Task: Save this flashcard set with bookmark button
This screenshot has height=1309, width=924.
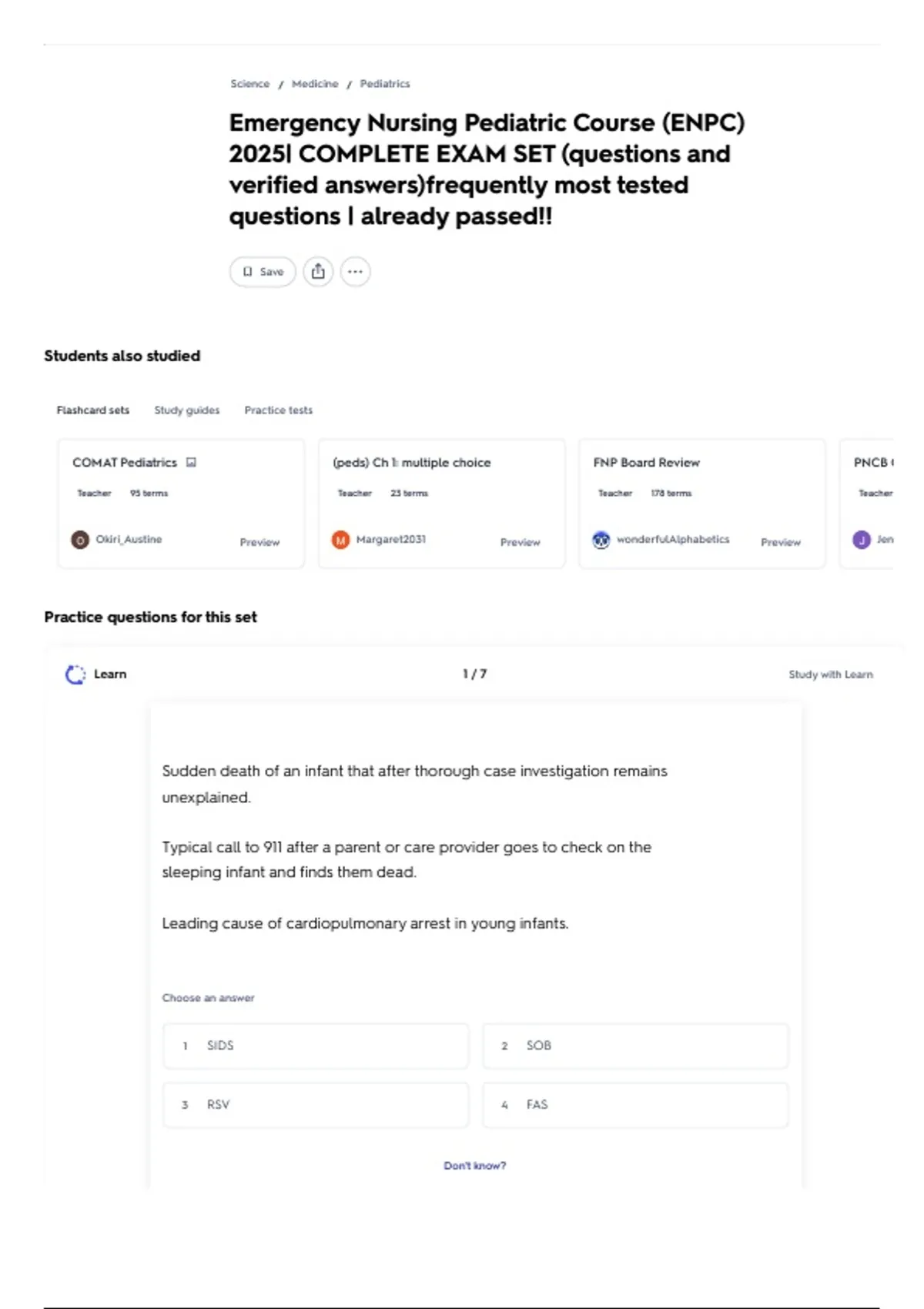Action: click(x=263, y=272)
